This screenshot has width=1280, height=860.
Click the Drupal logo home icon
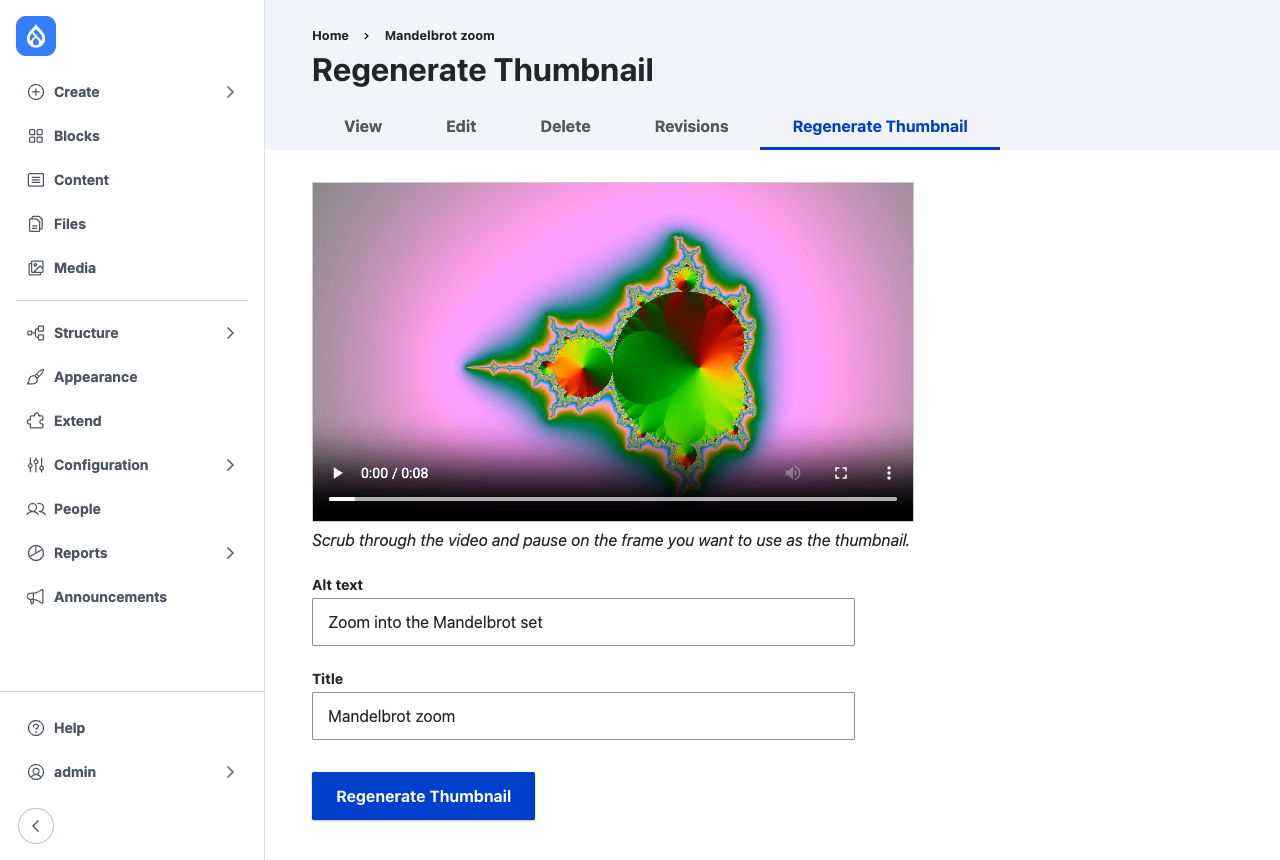click(x=36, y=36)
